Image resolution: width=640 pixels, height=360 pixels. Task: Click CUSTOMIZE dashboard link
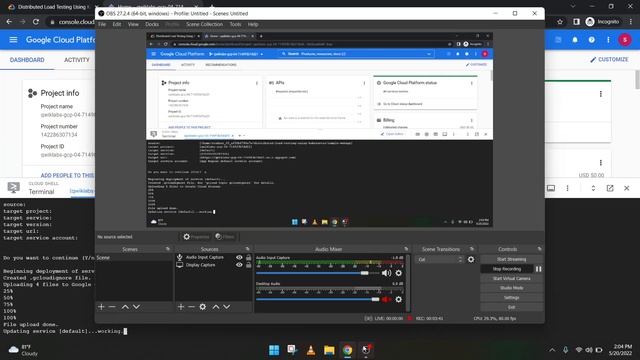[609, 60]
